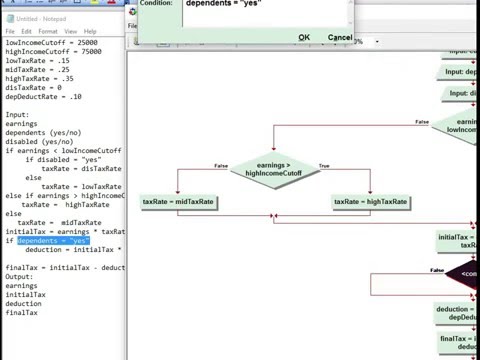
Task: Open the Flowgorithm File menu
Action: click(x=132, y=26)
